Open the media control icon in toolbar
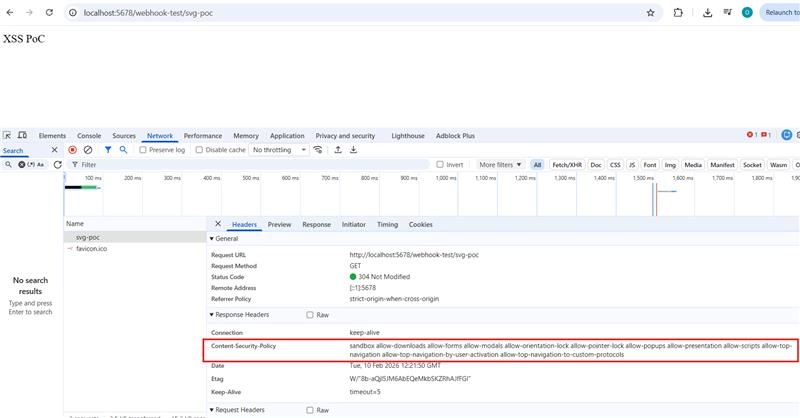 pos(728,12)
